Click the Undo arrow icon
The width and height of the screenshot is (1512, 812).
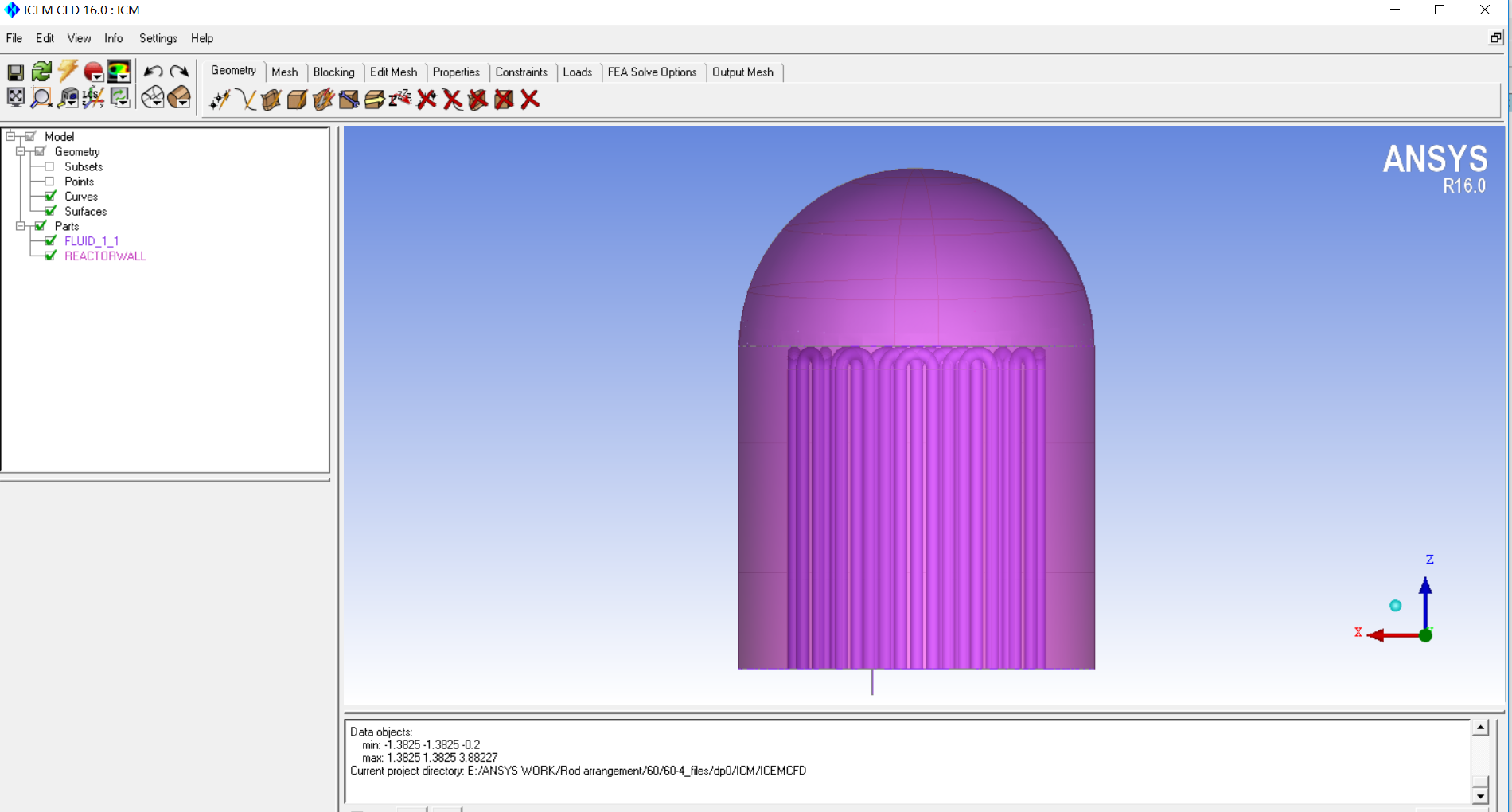pyautogui.click(x=153, y=72)
